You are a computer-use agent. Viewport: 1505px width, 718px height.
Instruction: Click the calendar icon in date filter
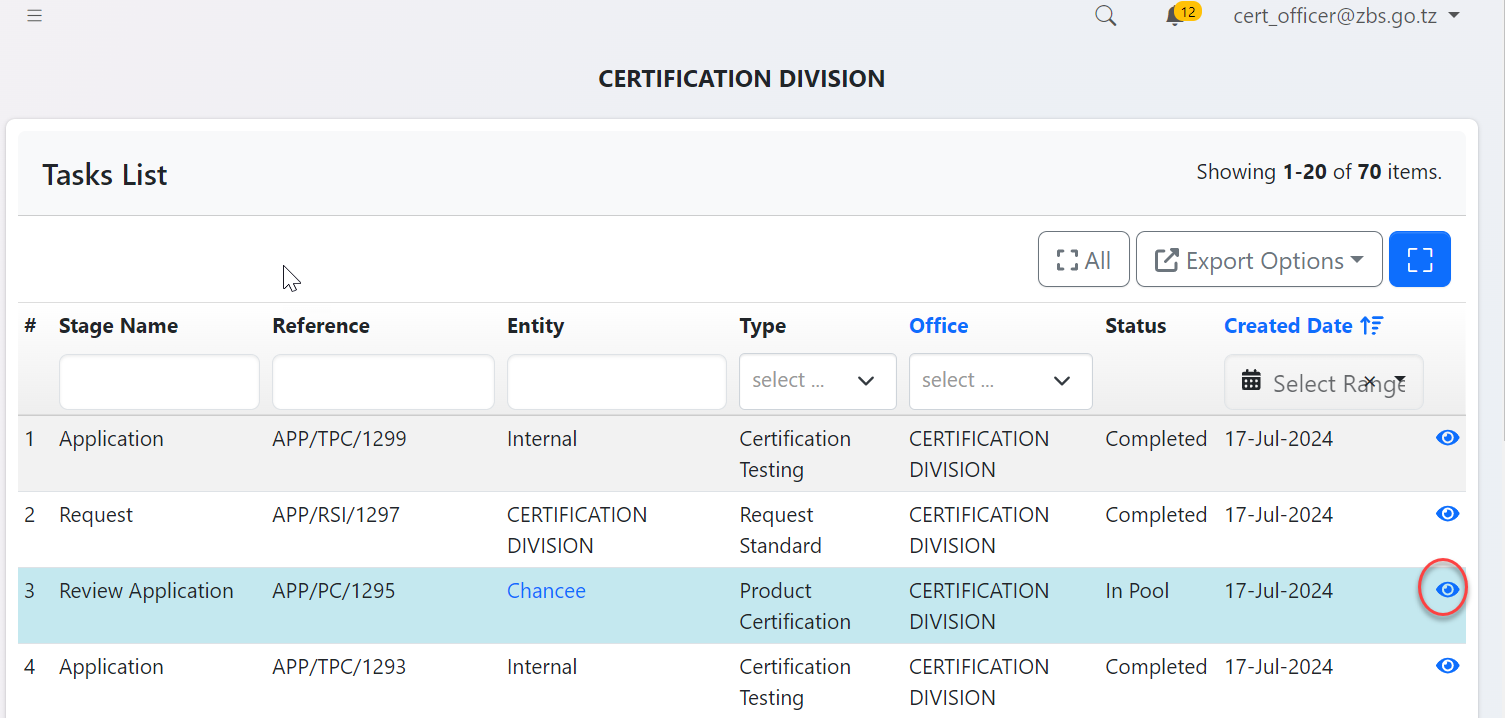[x=1251, y=381]
